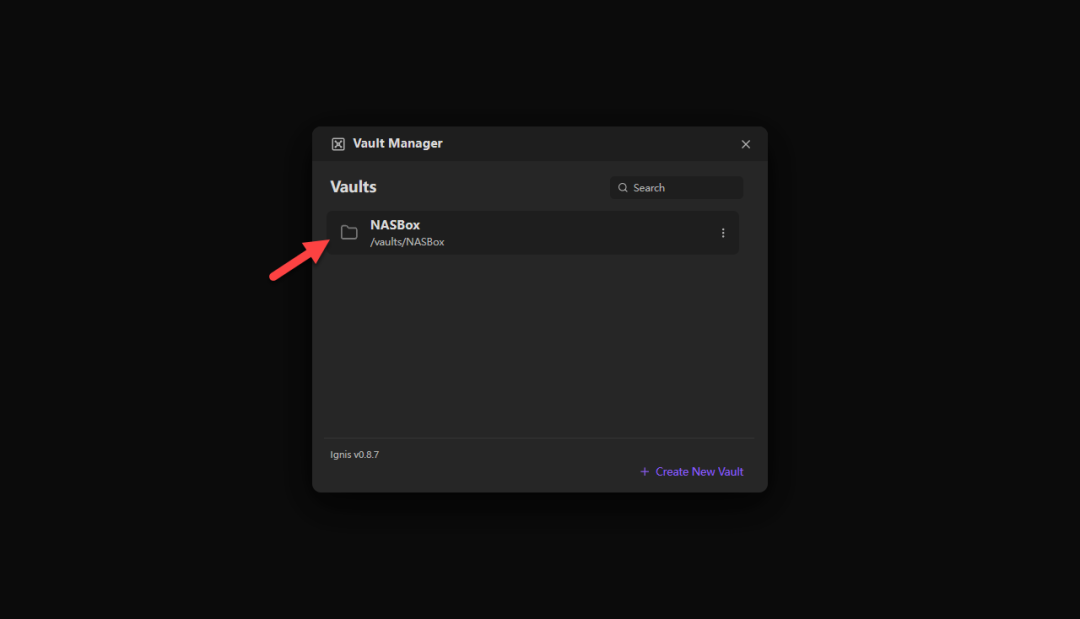Close the Vault Manager dialog
Image resolution: width=1080 pixels, height=619 pixels.
click(x=745, y=144)
